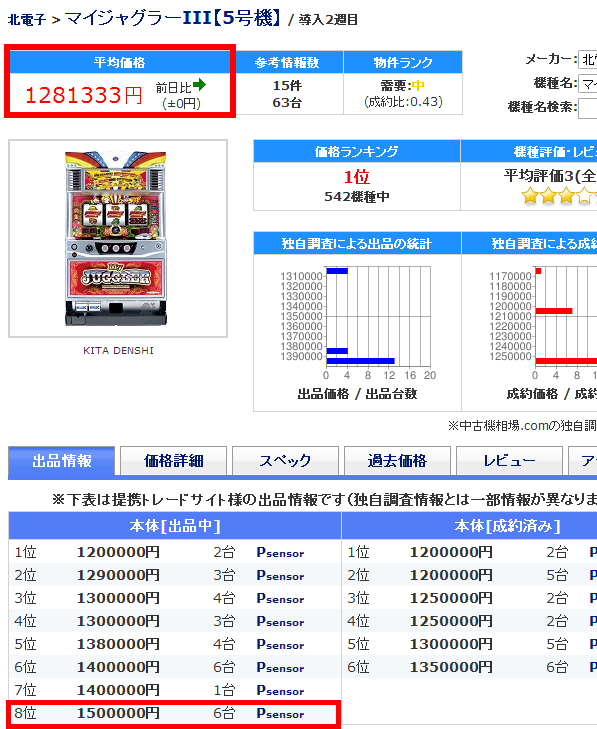Open the 北電子 maker link in the breadcrumb

click(x=27, y=20)
